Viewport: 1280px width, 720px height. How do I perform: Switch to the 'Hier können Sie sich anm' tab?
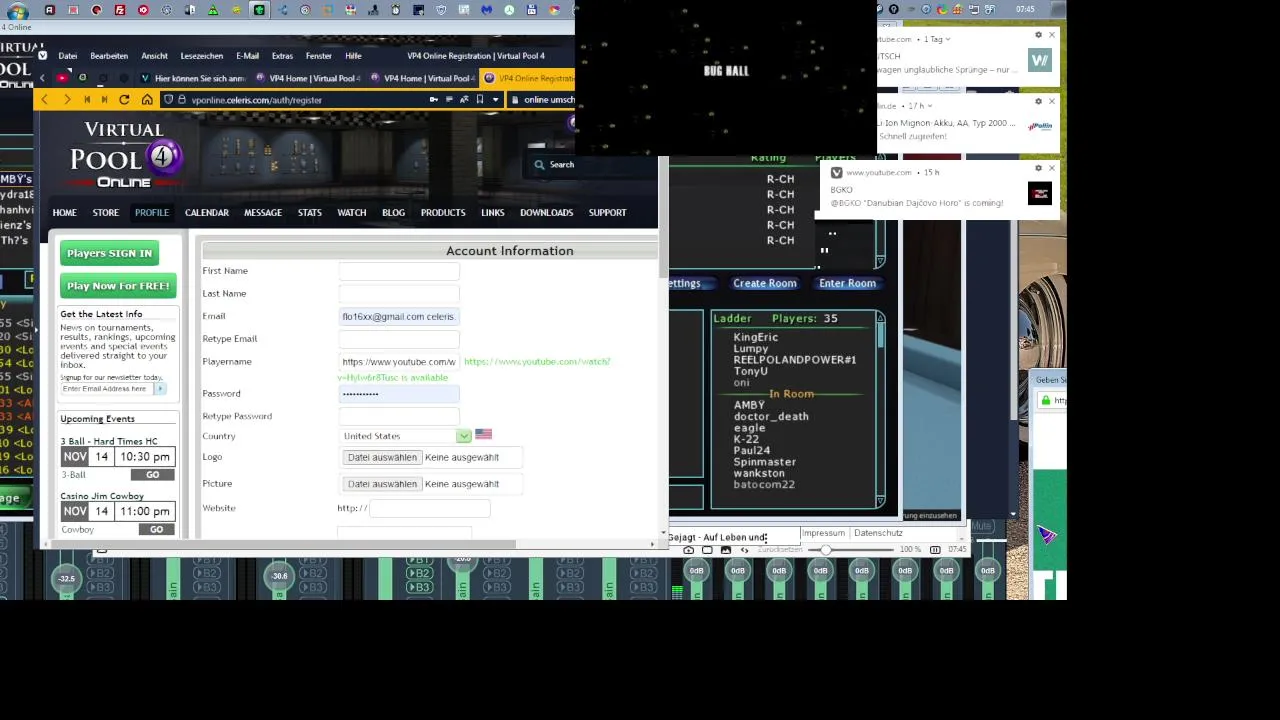(193, 78)
